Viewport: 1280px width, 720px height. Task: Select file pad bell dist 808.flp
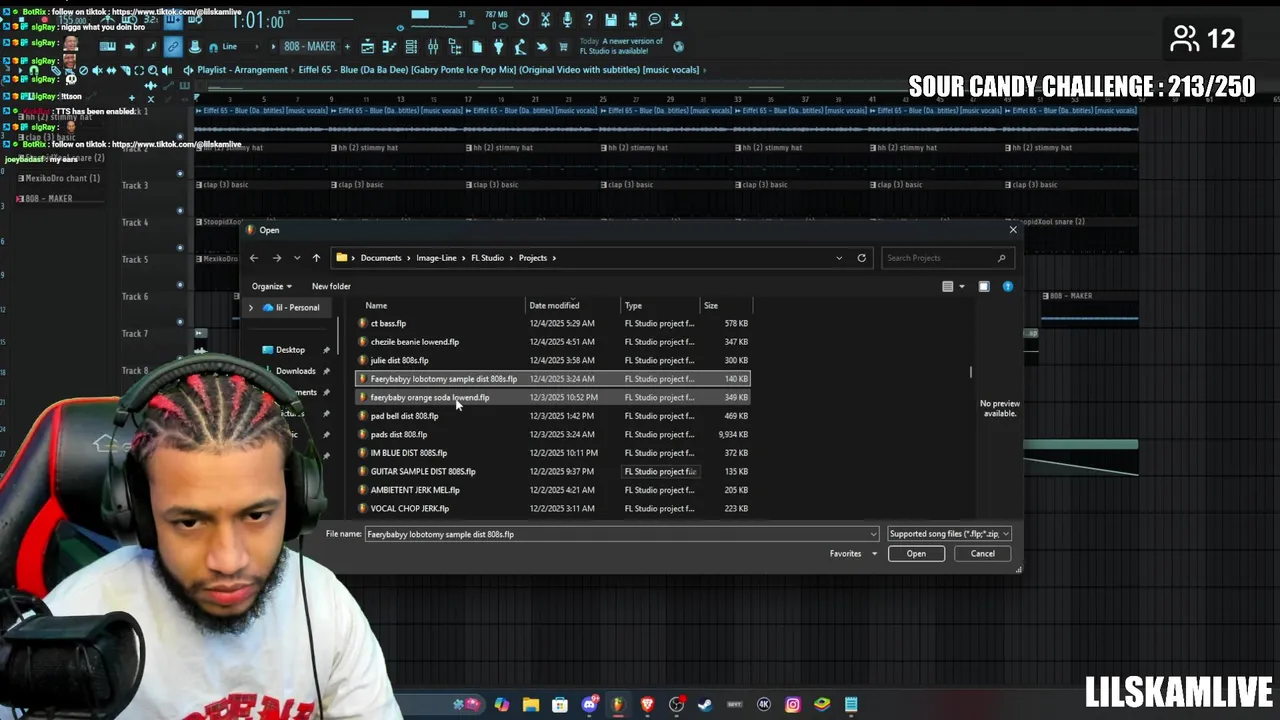coord(552,416)
